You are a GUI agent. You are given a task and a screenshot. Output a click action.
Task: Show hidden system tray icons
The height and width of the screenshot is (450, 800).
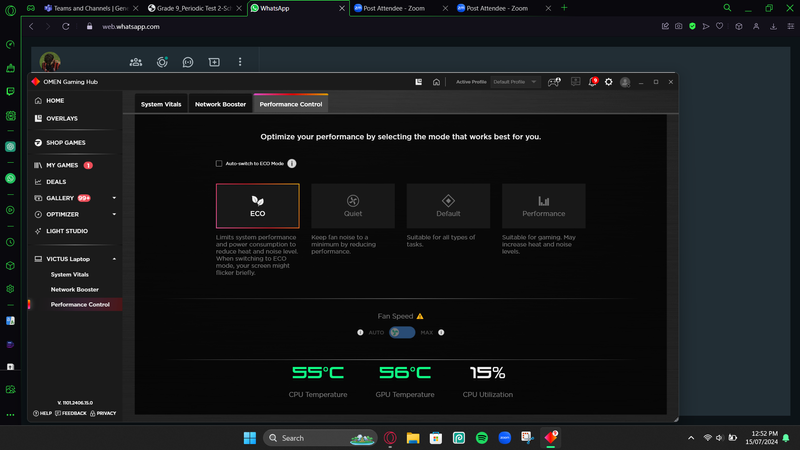click(691, 438)
